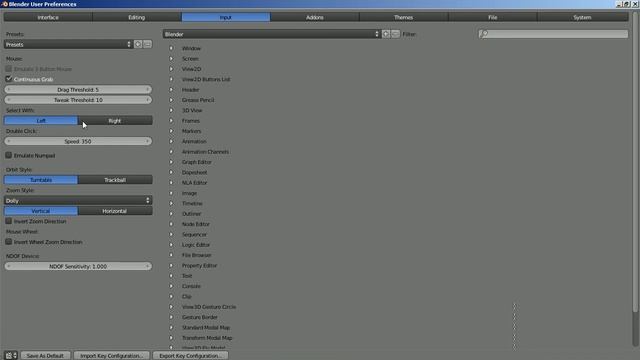
Task: Expand the Graph Editor keymap section
Action: [171, 162]
